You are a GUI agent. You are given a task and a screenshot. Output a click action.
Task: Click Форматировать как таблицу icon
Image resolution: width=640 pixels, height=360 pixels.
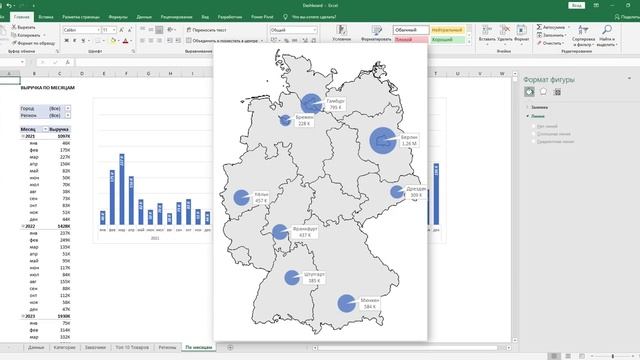point(376,30)
